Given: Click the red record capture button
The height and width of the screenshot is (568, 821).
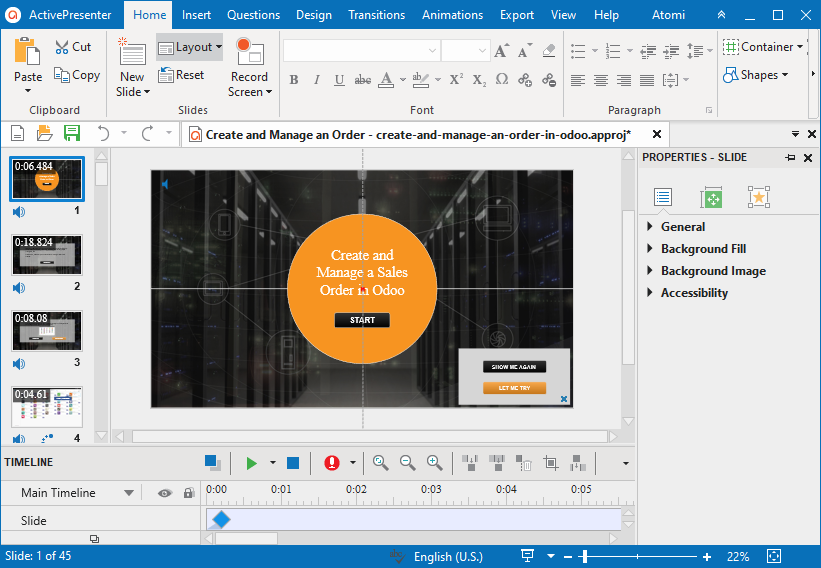Looking at the screenshot, I should coord(331,463).
